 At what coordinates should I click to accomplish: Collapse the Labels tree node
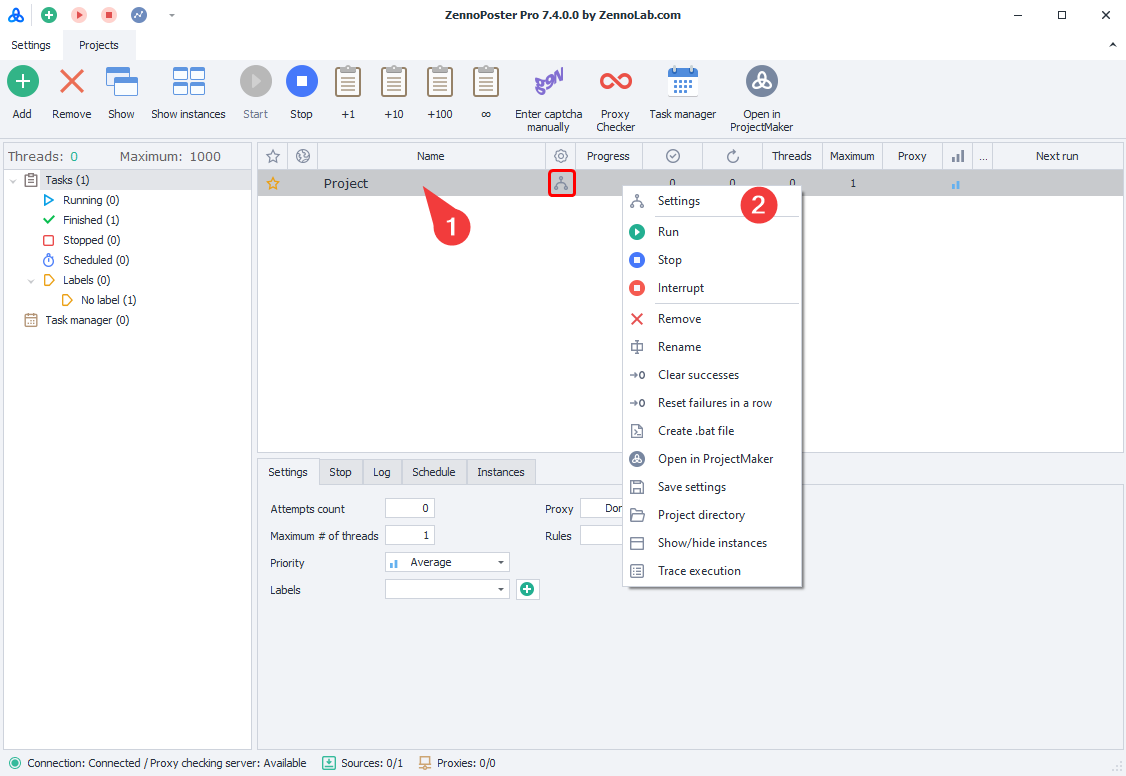pos(31,281)
